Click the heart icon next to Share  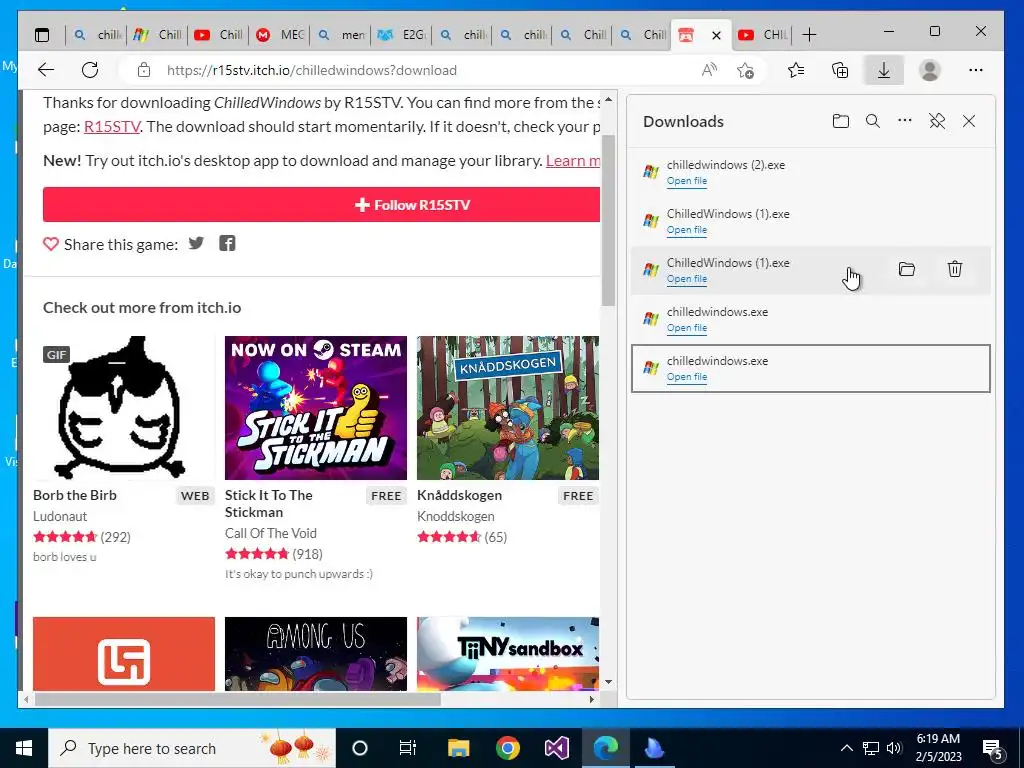(x=51, y=244)
